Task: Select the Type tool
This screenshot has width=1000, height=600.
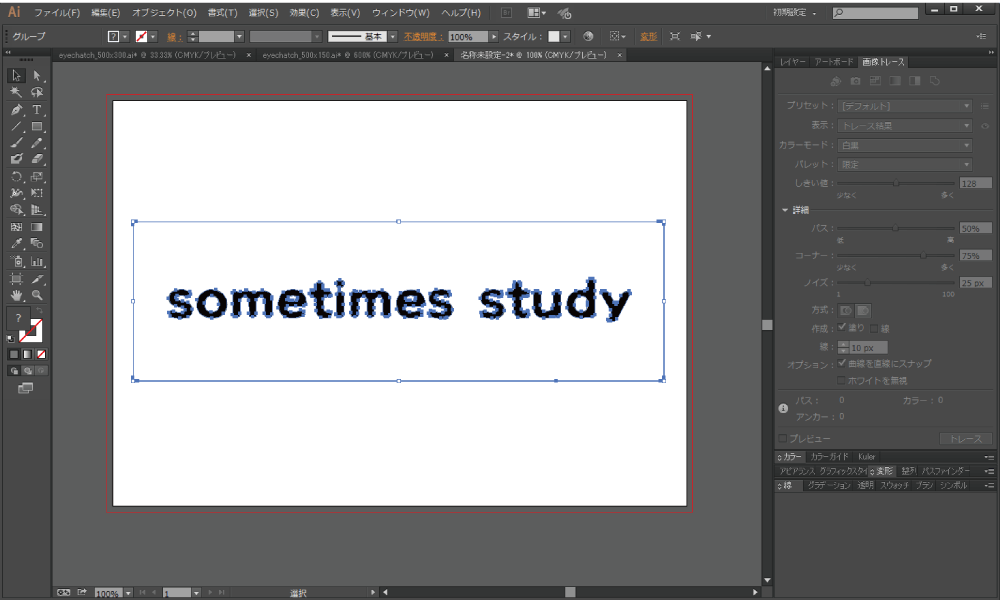Action: coord(37,110)
